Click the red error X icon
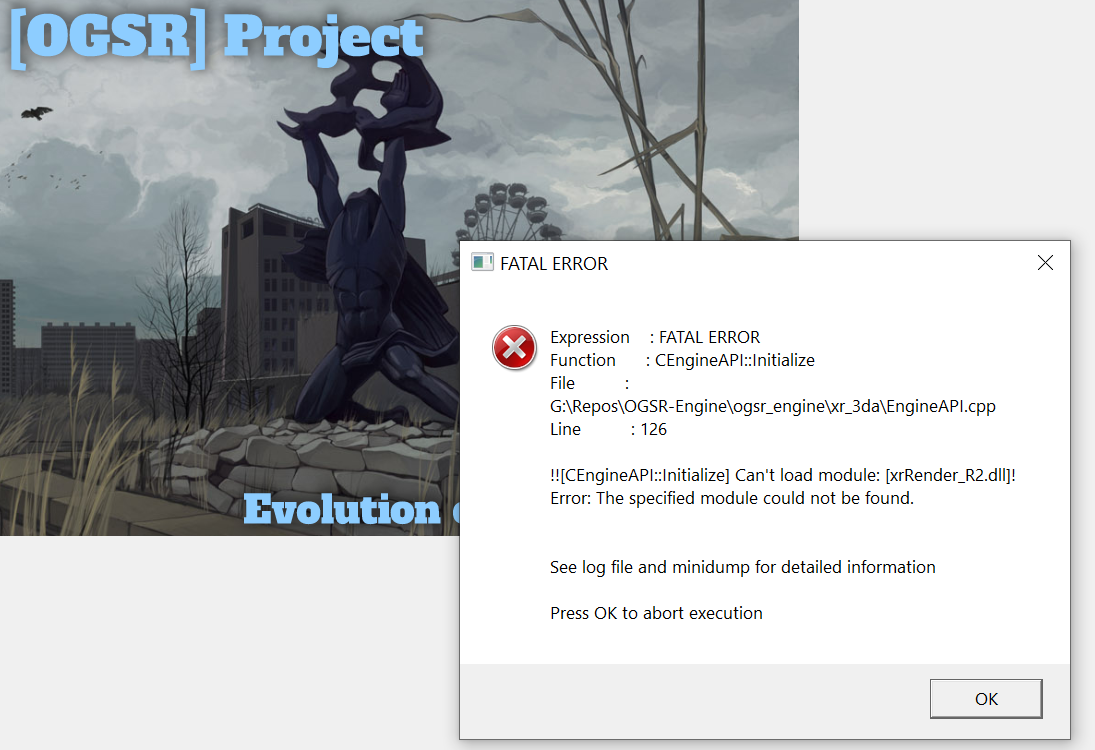 coord(514,348)
